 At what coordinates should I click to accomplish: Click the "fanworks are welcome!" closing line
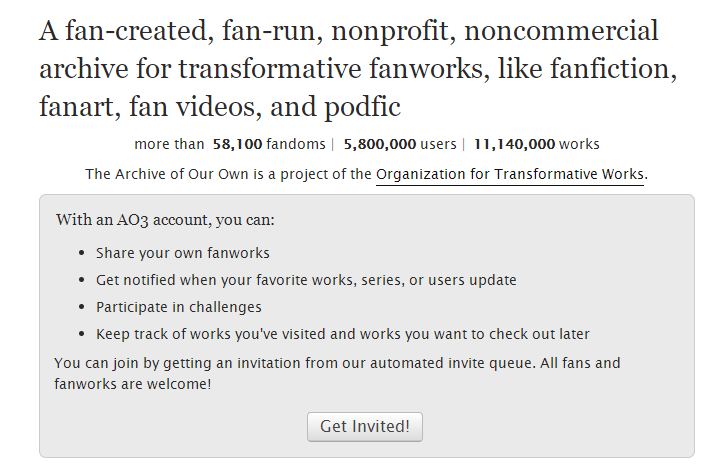tap(132, 383)
